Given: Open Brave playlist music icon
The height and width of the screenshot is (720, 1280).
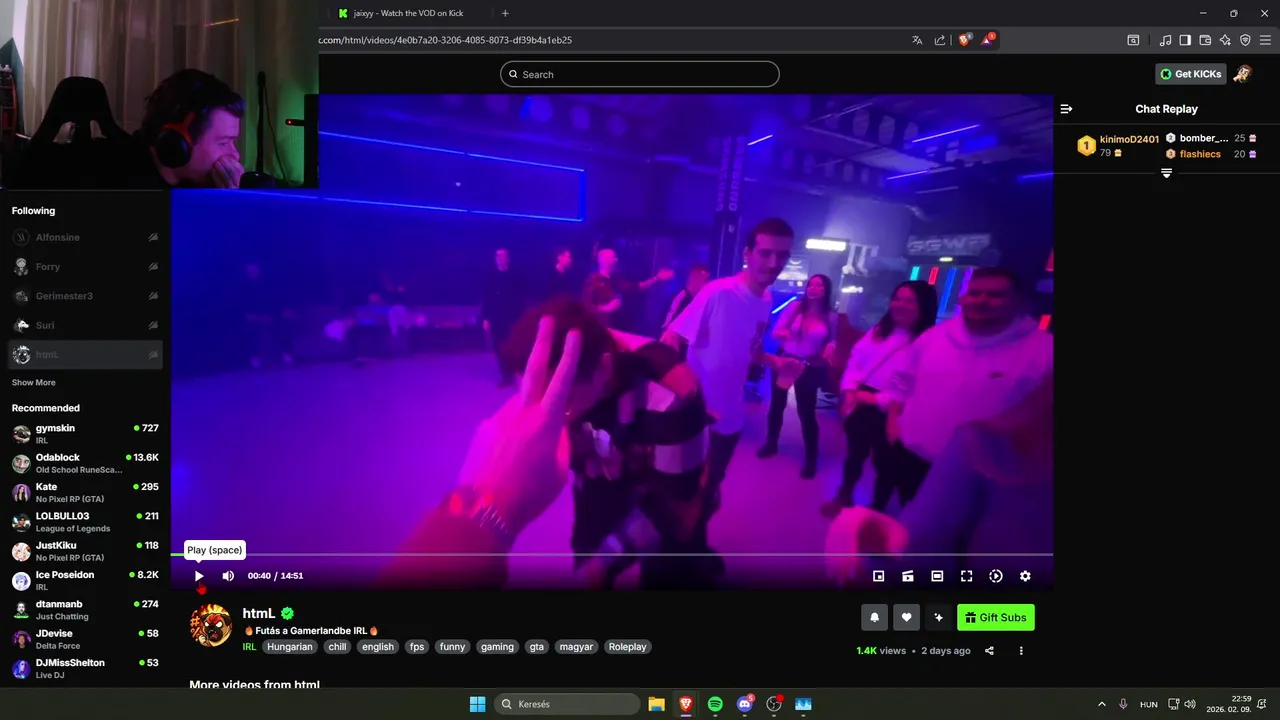Looking at the screenshot, I should click(1165, 40).
